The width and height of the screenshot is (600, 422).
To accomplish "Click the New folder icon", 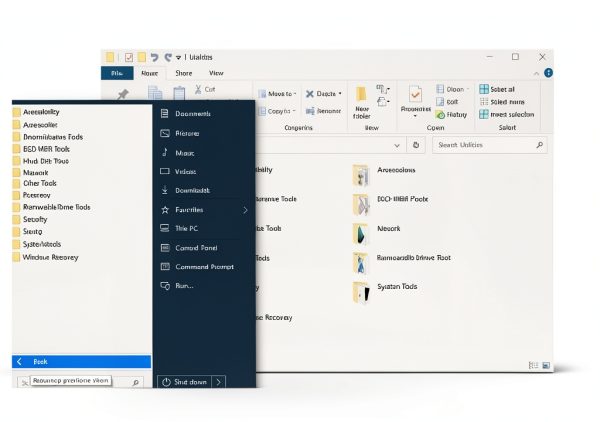I will [361, 94].
